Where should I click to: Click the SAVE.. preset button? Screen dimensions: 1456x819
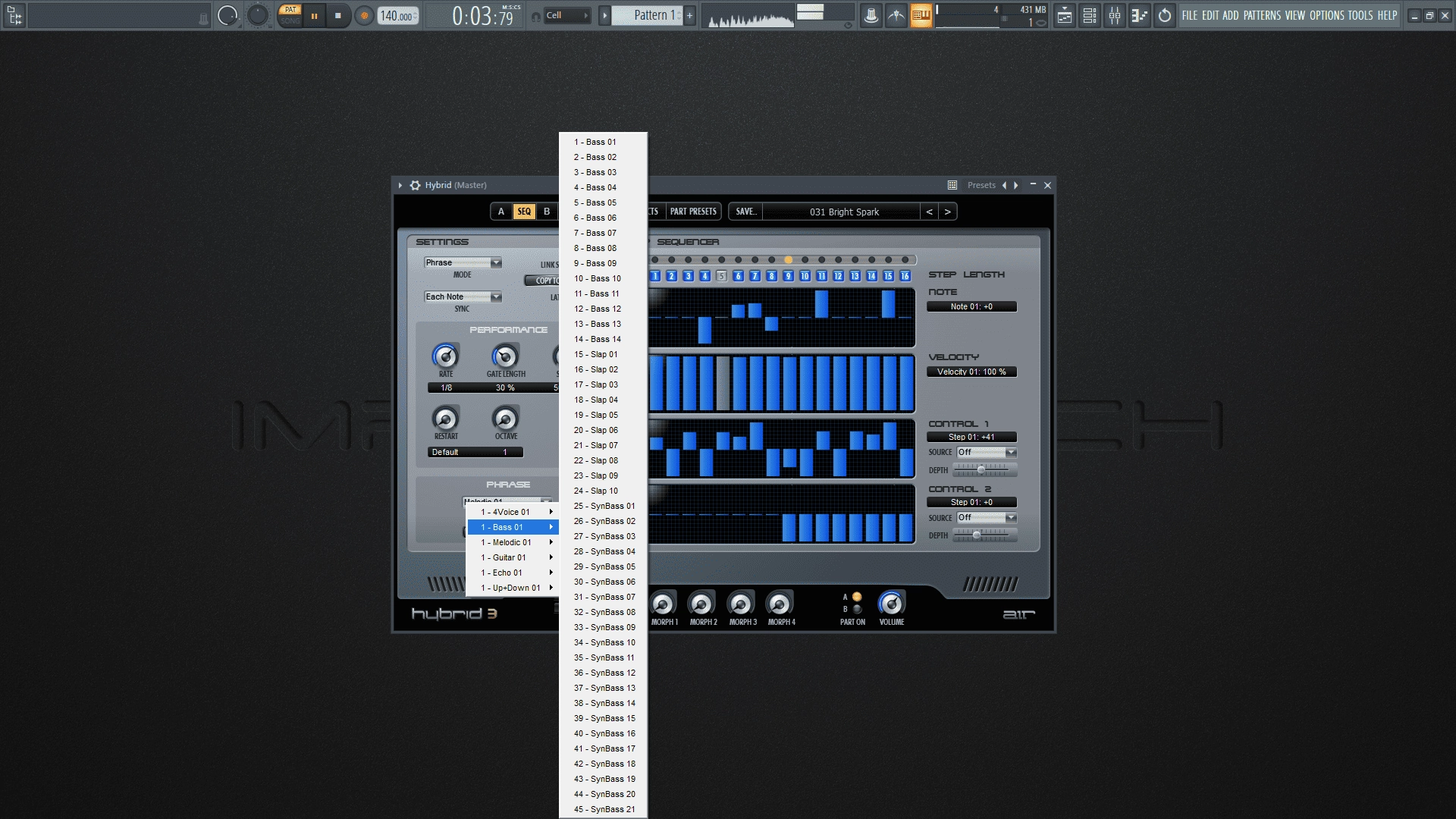[746, 212]
